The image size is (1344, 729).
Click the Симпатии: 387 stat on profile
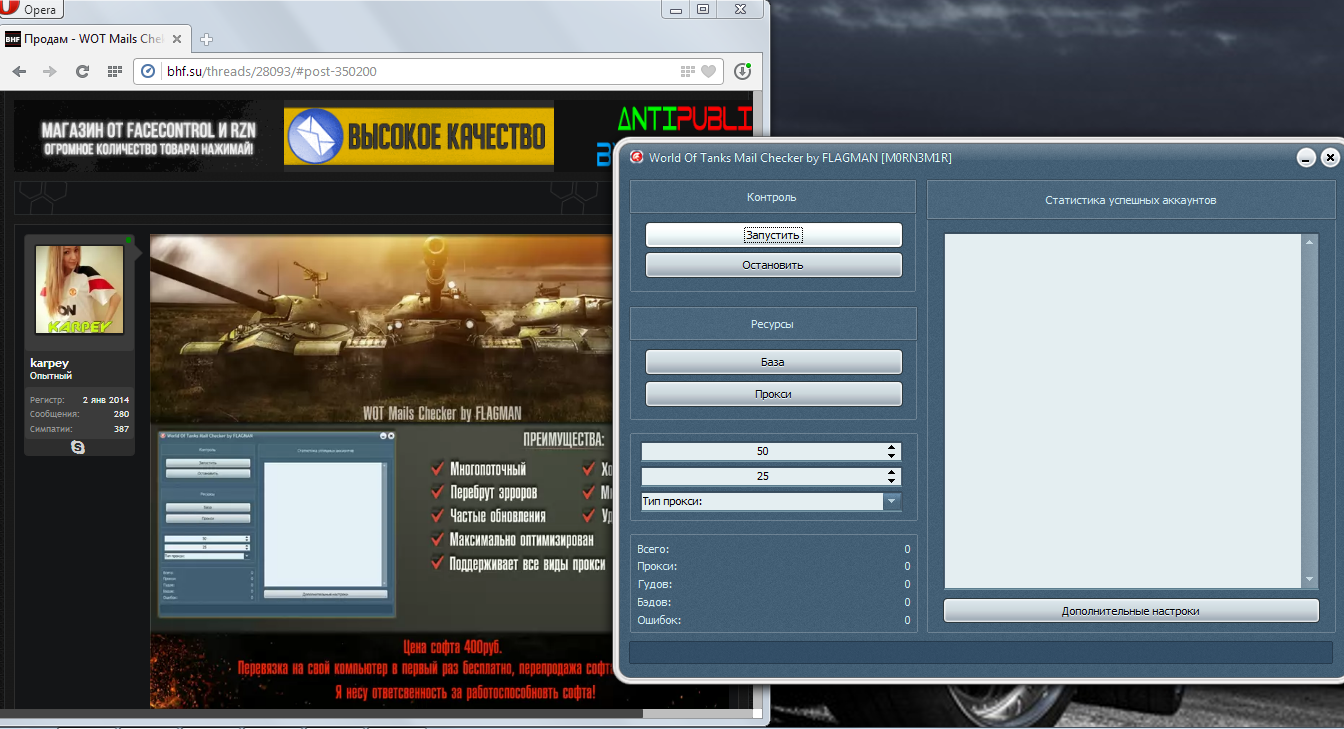pos(79,429)
